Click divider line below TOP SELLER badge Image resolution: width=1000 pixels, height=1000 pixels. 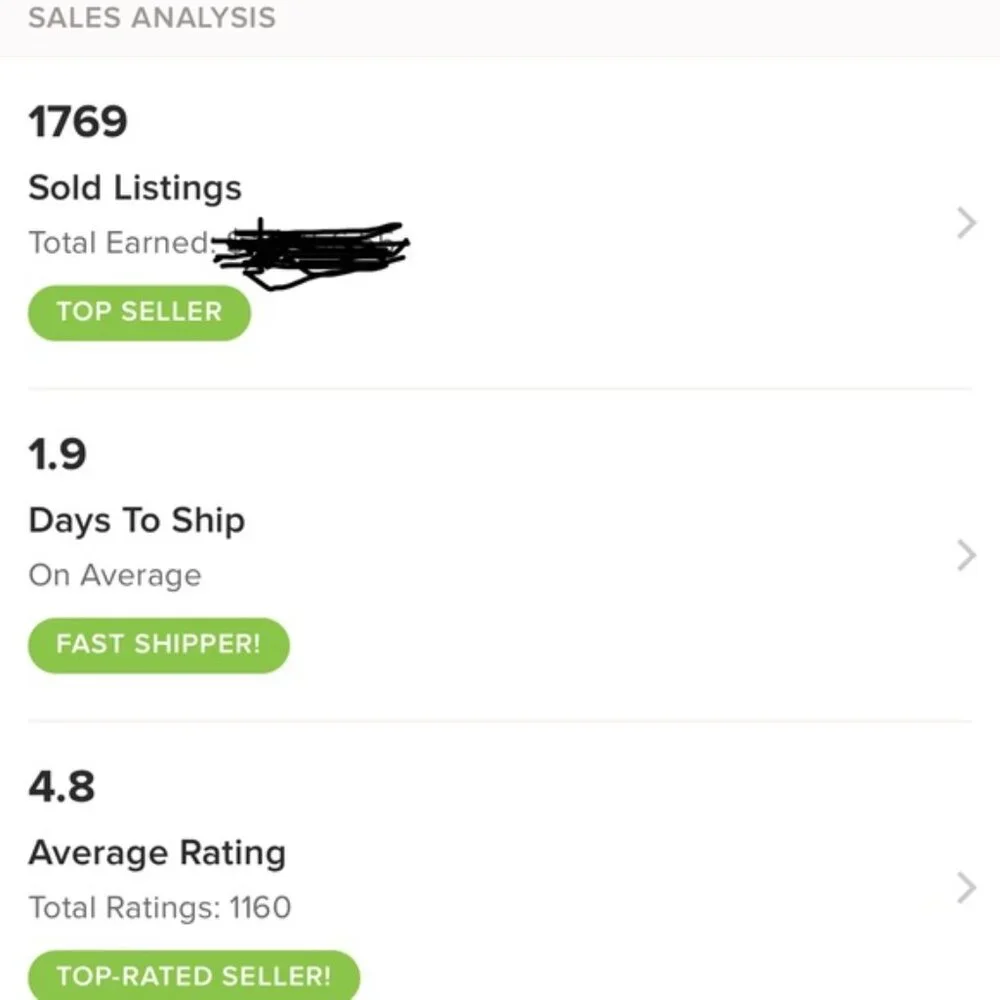(x=500, y=388)
